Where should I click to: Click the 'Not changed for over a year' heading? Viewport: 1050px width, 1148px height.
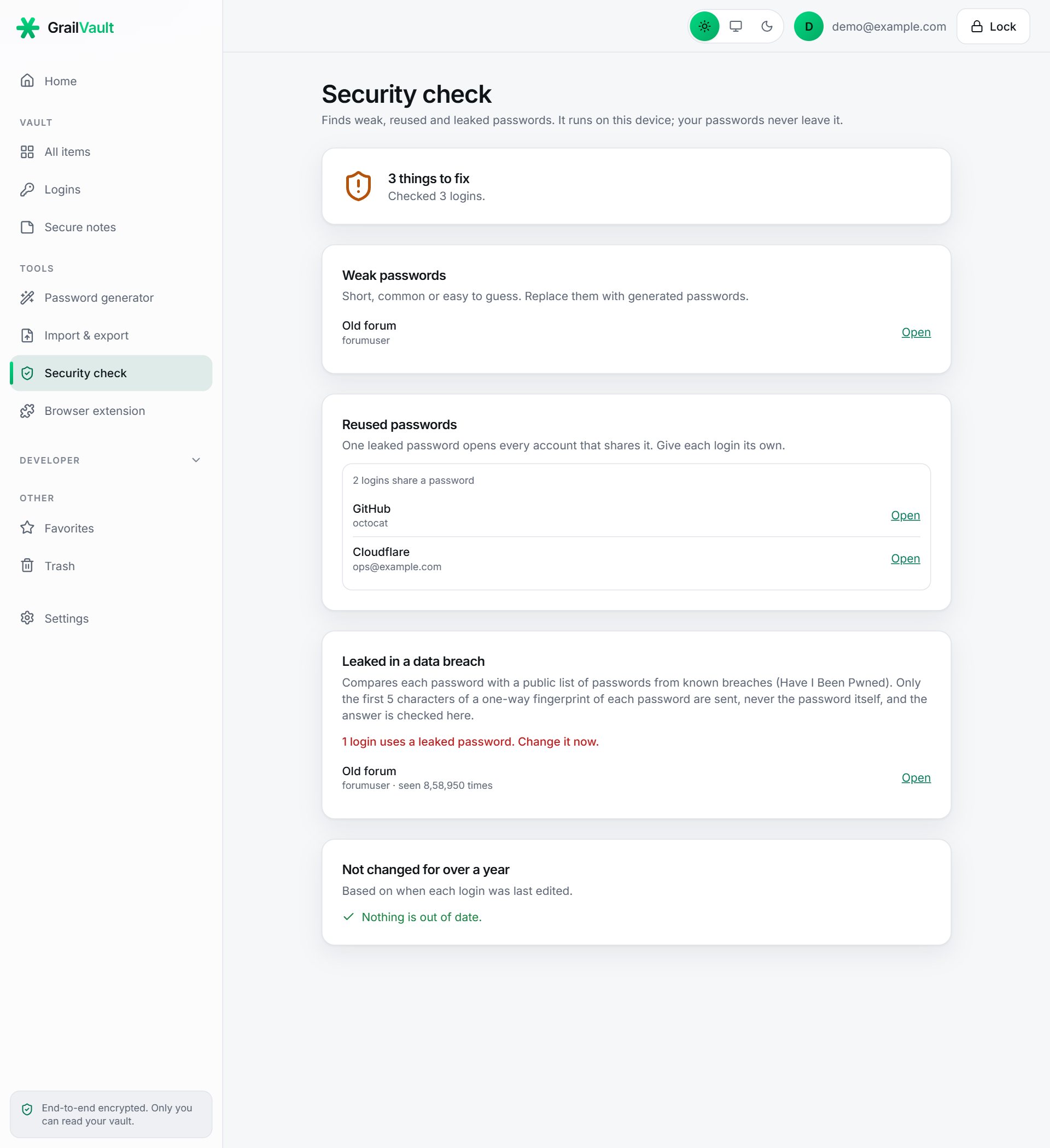coord(425,869)
